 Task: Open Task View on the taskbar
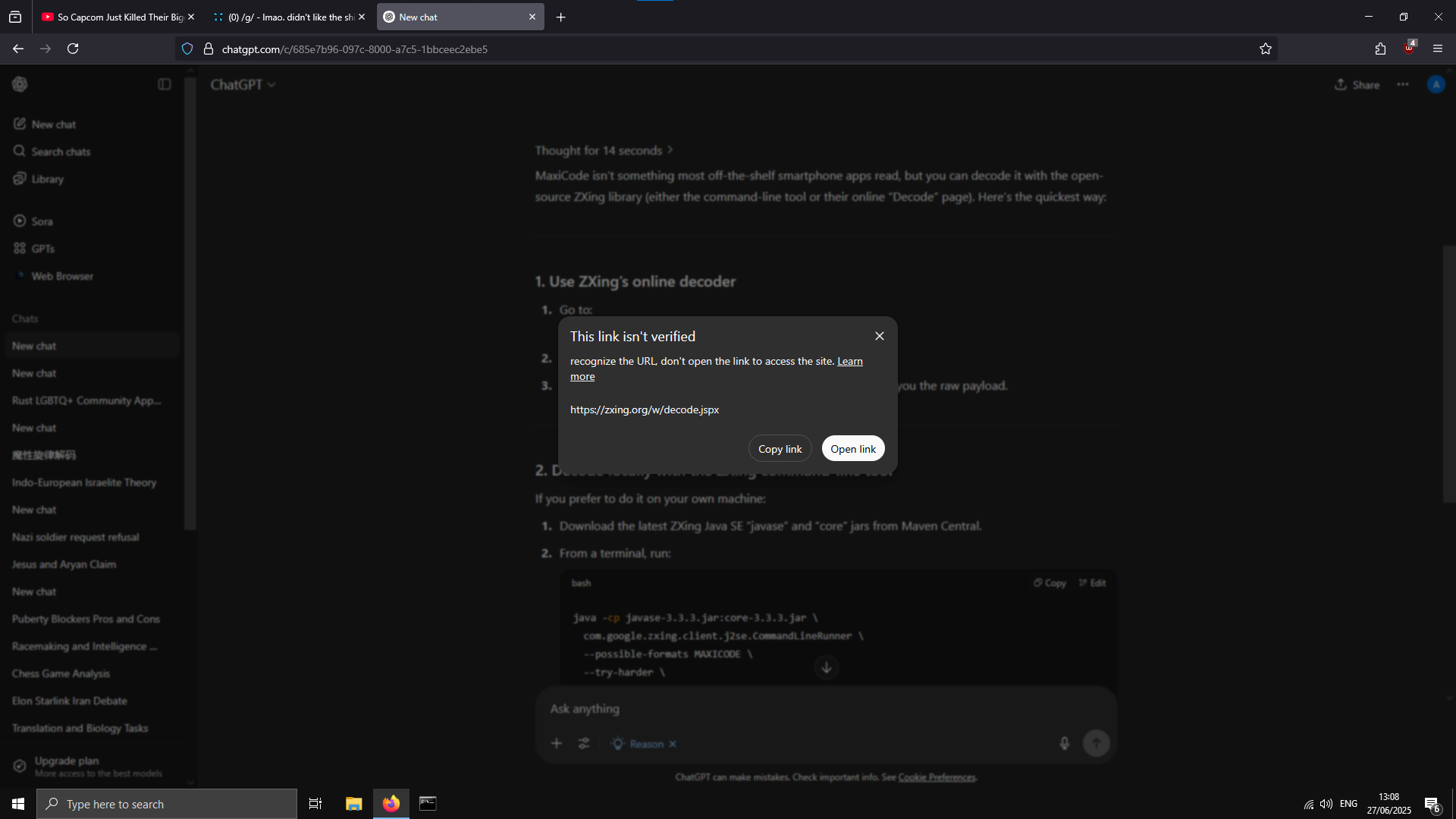pyautogui.click(x=315, y=804)
